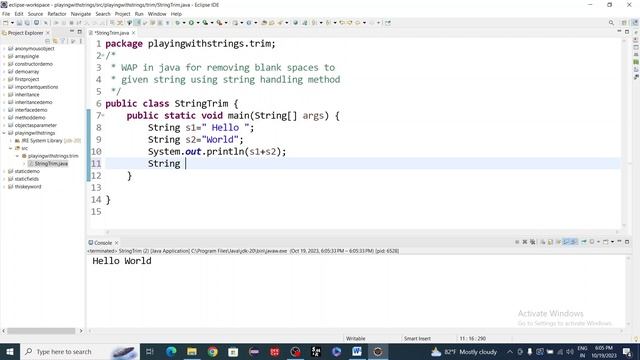Click Collapse All in Project Explorer
Image resolution: width=640 pixels, height=360 pixels.
tap(47, 41)
